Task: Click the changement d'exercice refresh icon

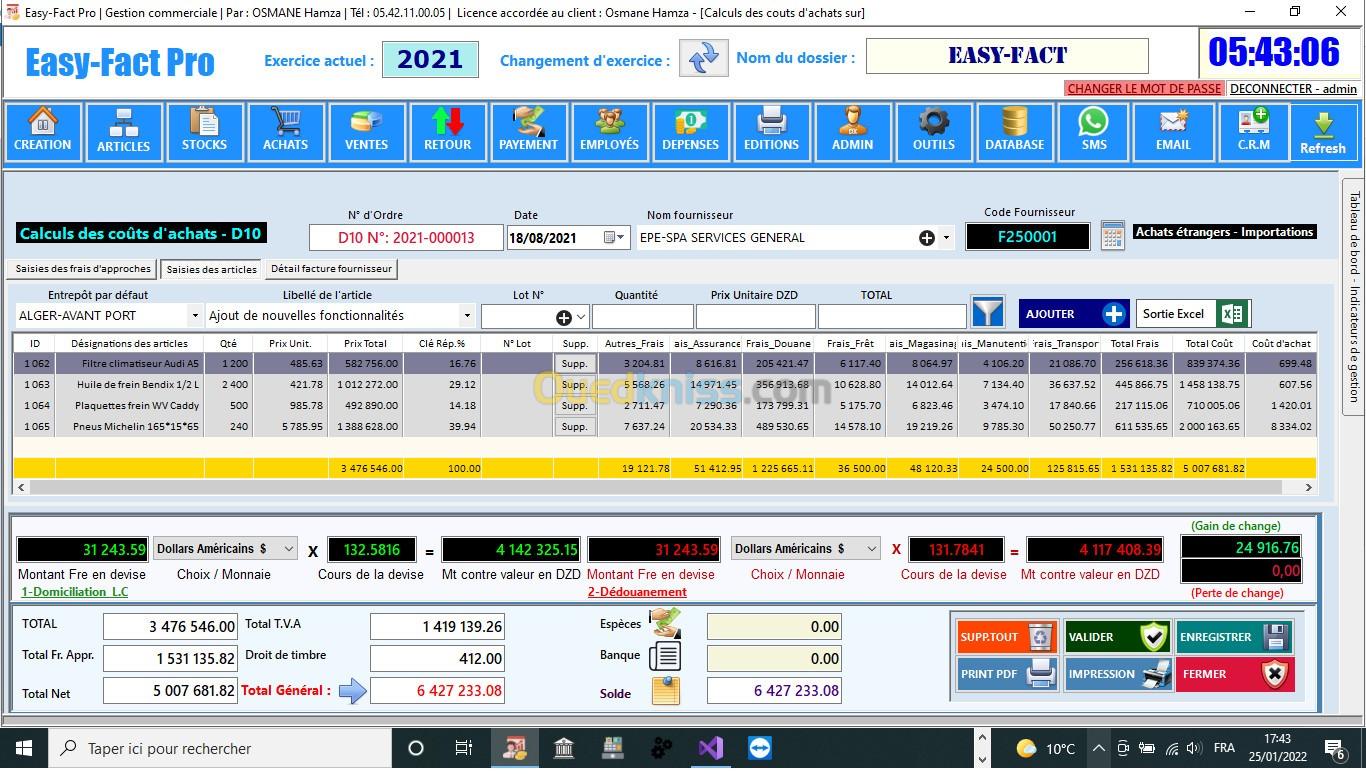Action: (703, 58)
